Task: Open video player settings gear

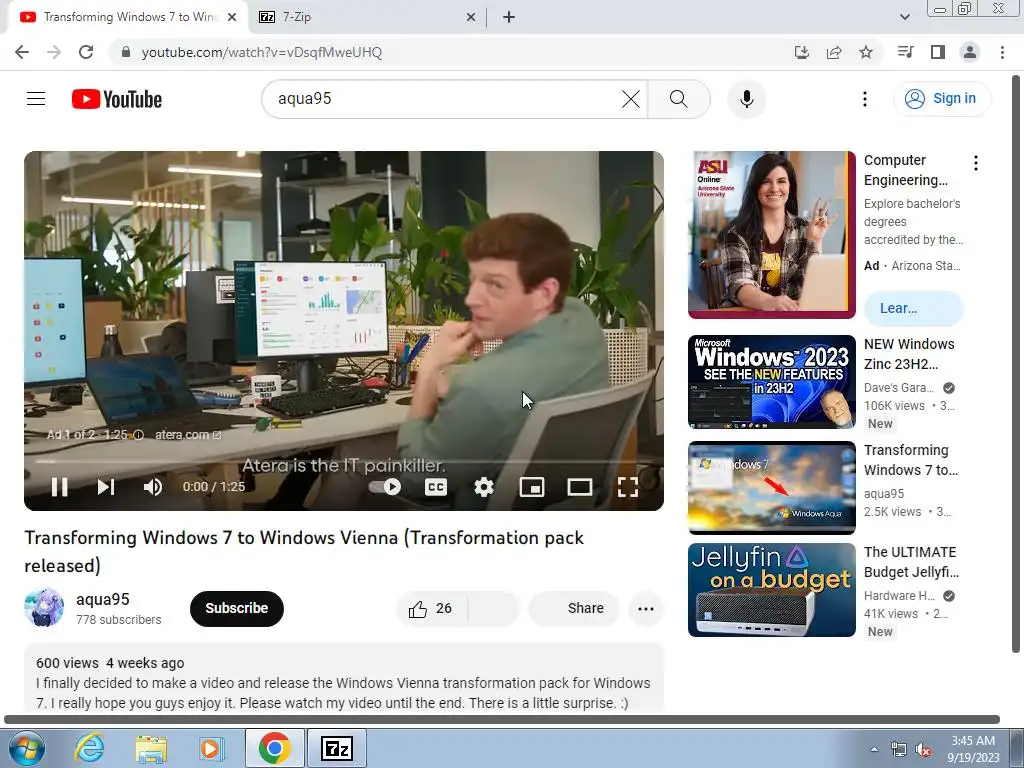Action: click(x=484, y=487)
